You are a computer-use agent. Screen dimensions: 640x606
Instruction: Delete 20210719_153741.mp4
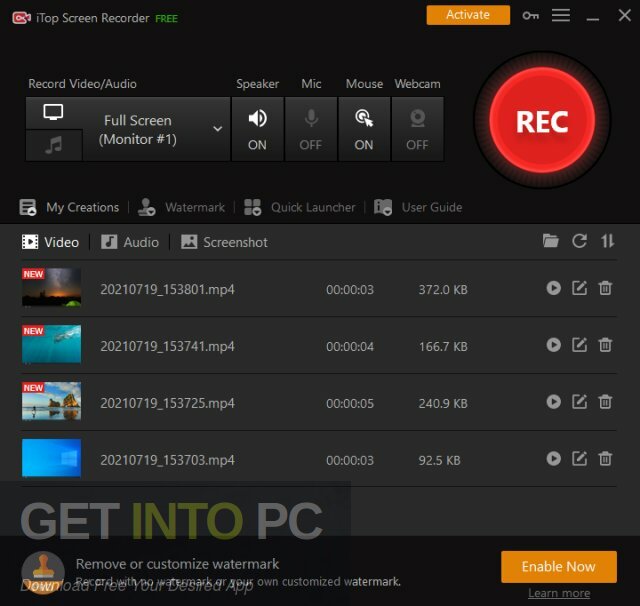605,345
